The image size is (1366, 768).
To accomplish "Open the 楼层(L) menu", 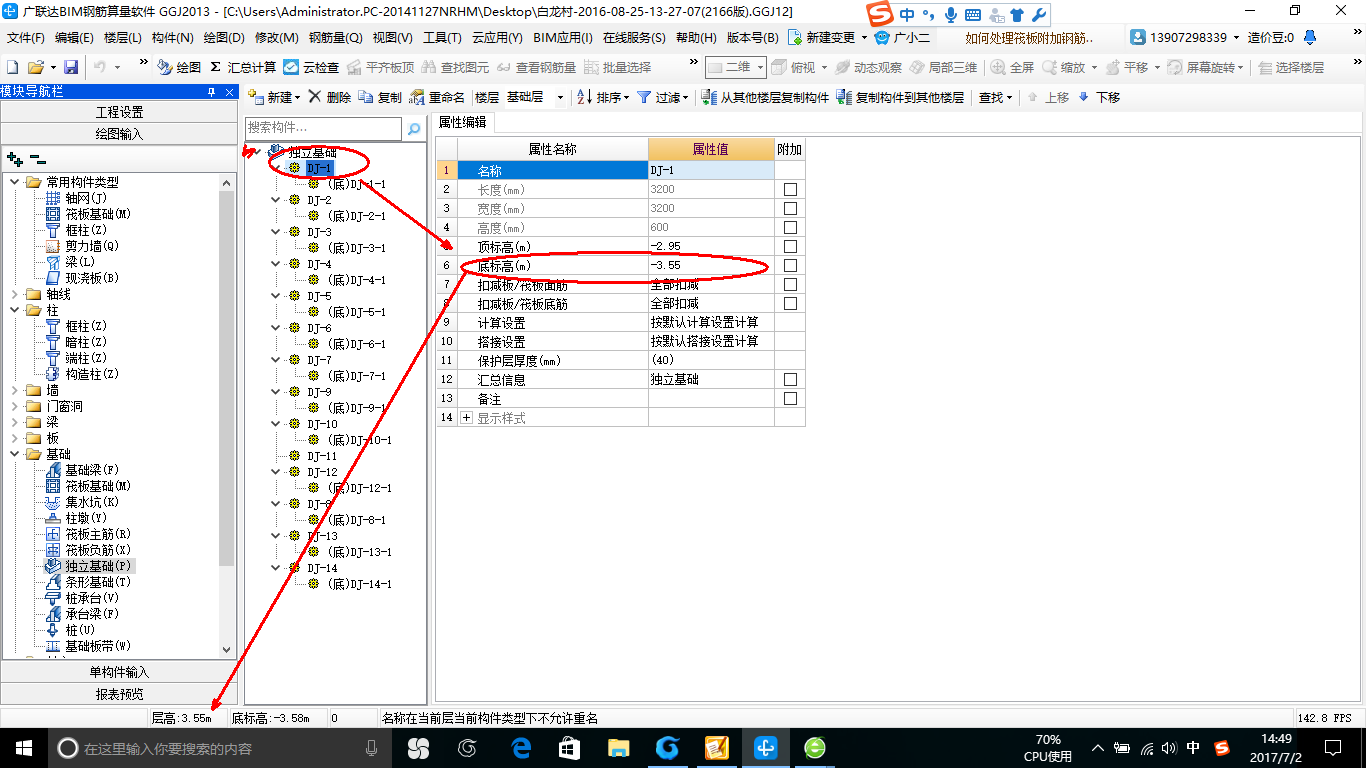I will 123,37.
